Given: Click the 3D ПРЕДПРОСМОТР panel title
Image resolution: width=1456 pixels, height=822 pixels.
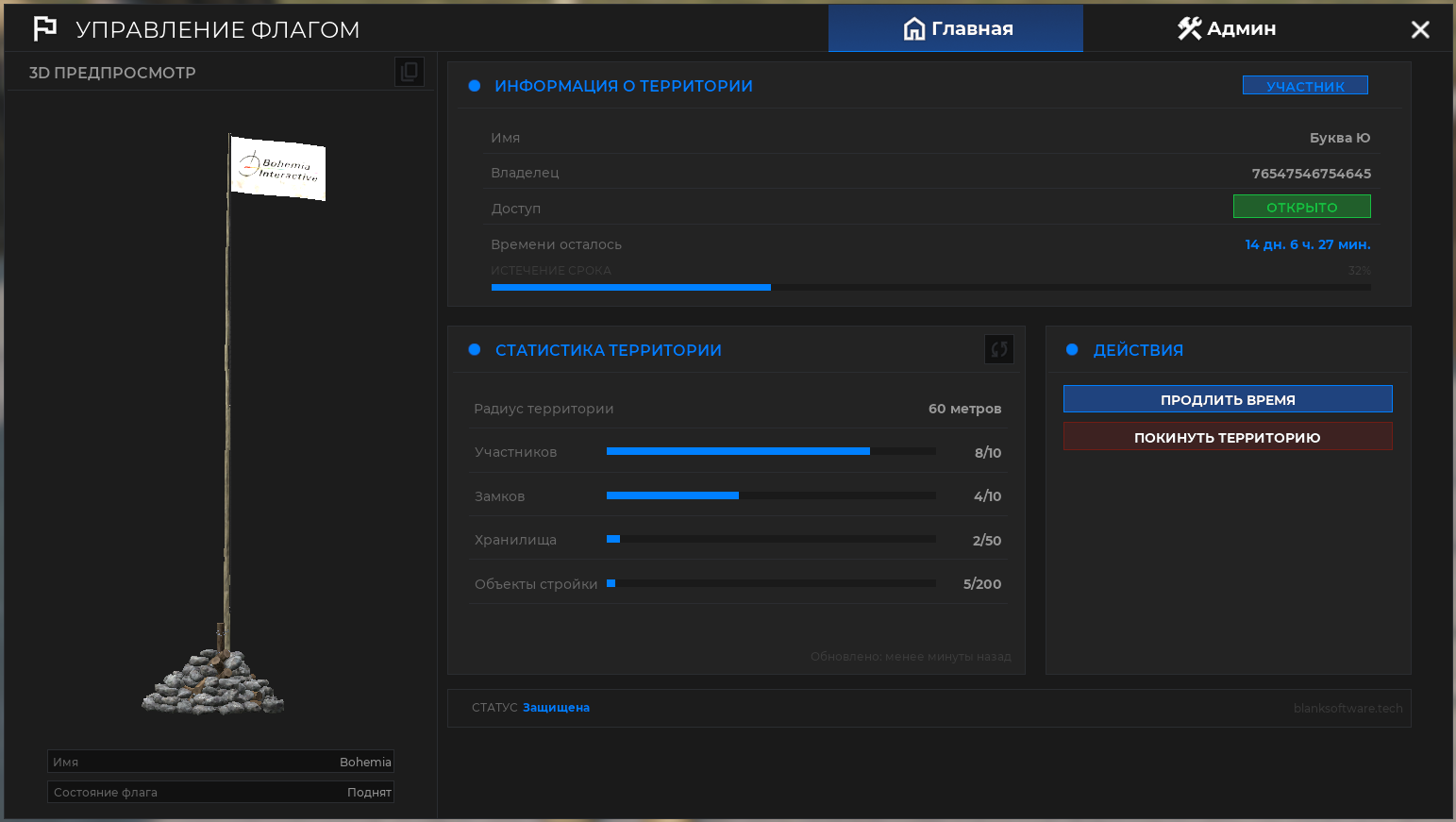Looking at the screenshot, I should [112, 73].
